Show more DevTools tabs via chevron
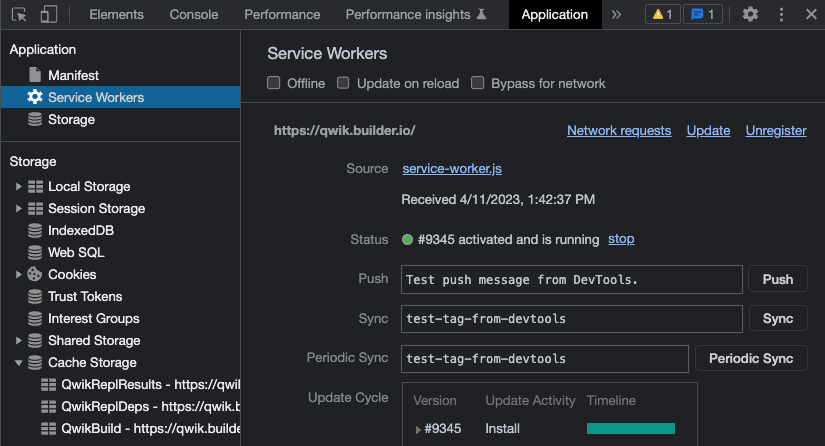 point(616,15)
